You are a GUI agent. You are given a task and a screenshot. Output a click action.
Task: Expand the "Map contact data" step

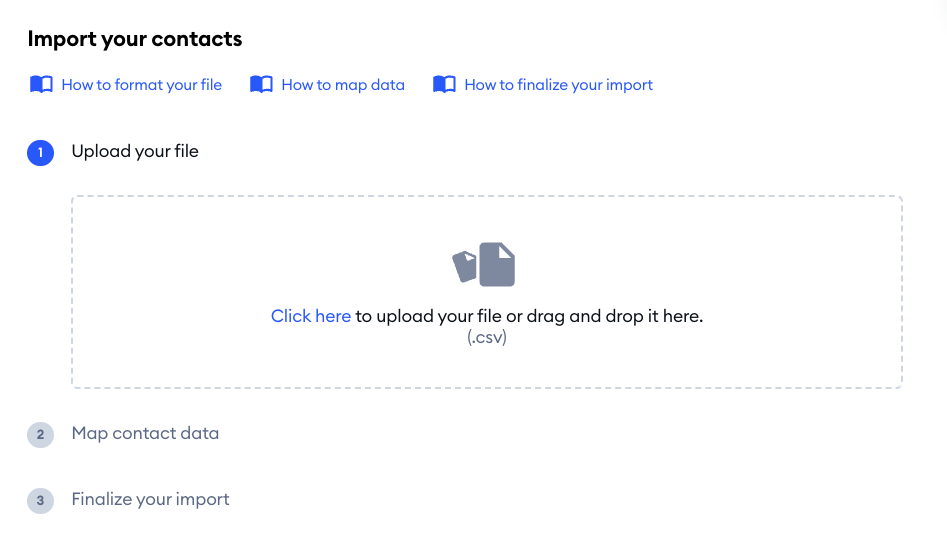pyautogui.click(x=145, y=434)
